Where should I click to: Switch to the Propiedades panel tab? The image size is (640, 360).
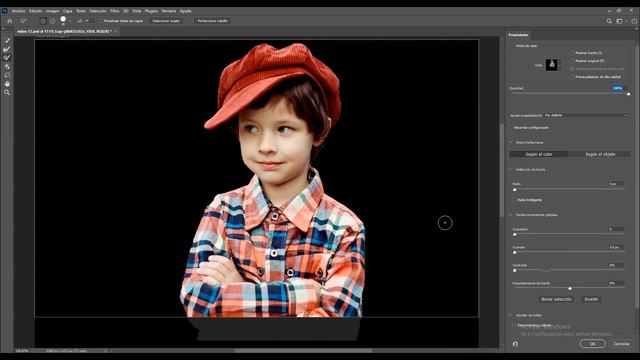coord(518,35)
